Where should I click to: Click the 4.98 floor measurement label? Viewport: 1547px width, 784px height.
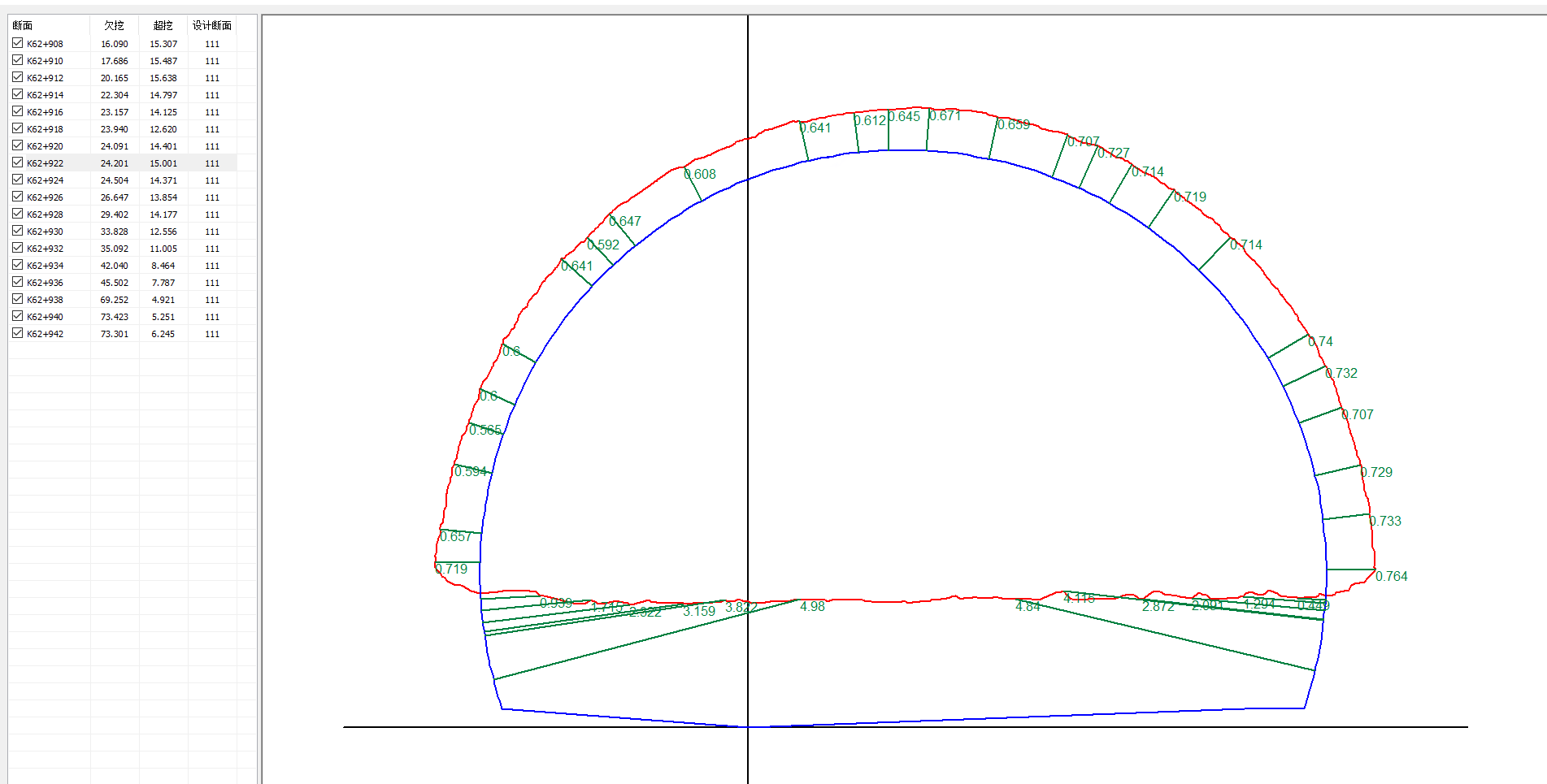click(x=812, y=606)
